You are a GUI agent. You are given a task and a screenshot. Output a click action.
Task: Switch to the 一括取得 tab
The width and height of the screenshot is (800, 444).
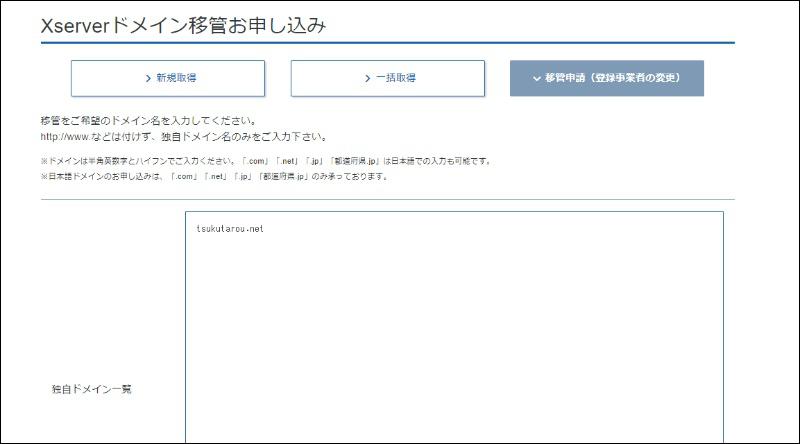(x=388, y=78)
